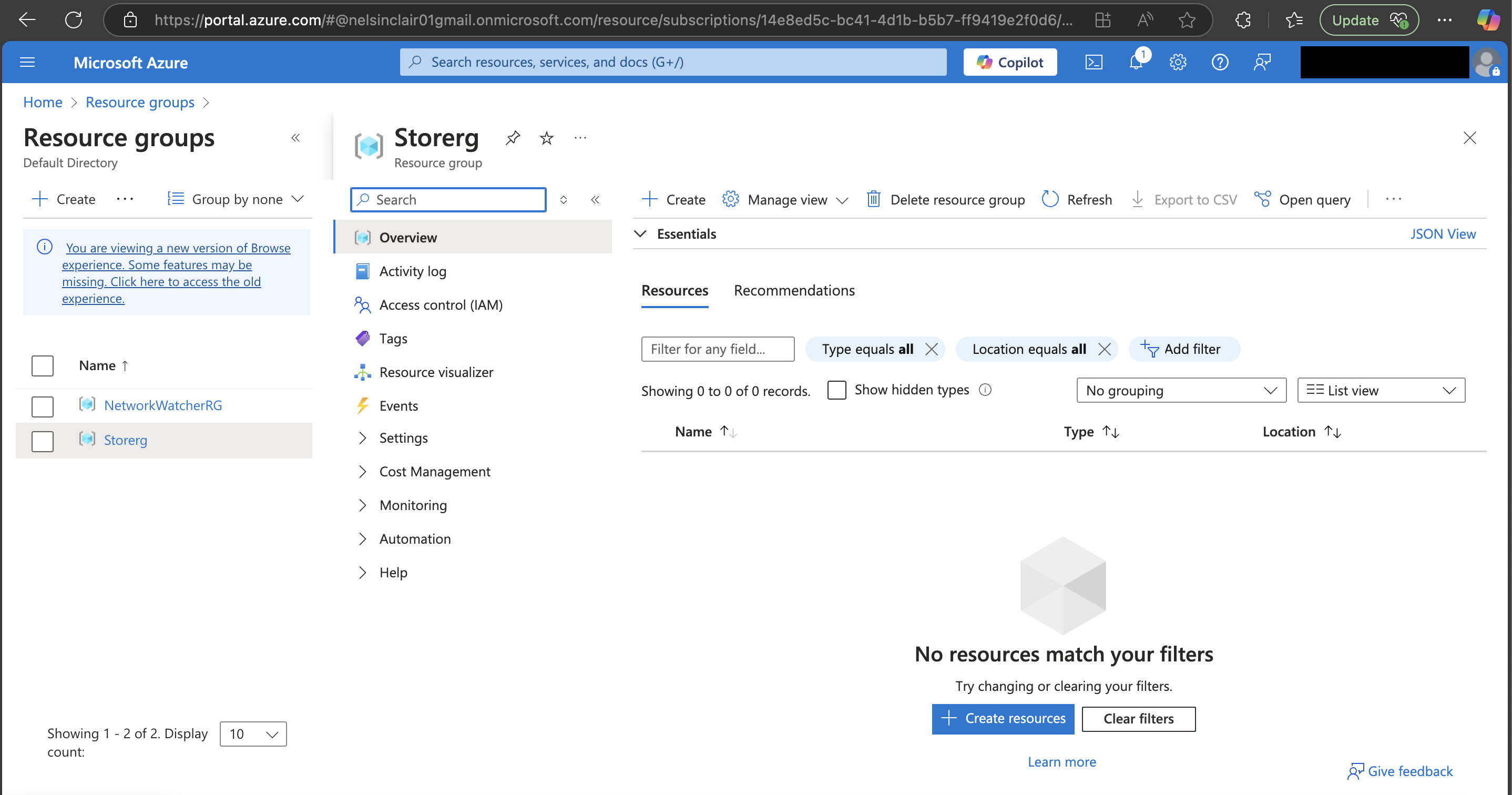This screenshot has width=1512, height=795.
Task: Select the Resources tab
Action: click(675, 291)
